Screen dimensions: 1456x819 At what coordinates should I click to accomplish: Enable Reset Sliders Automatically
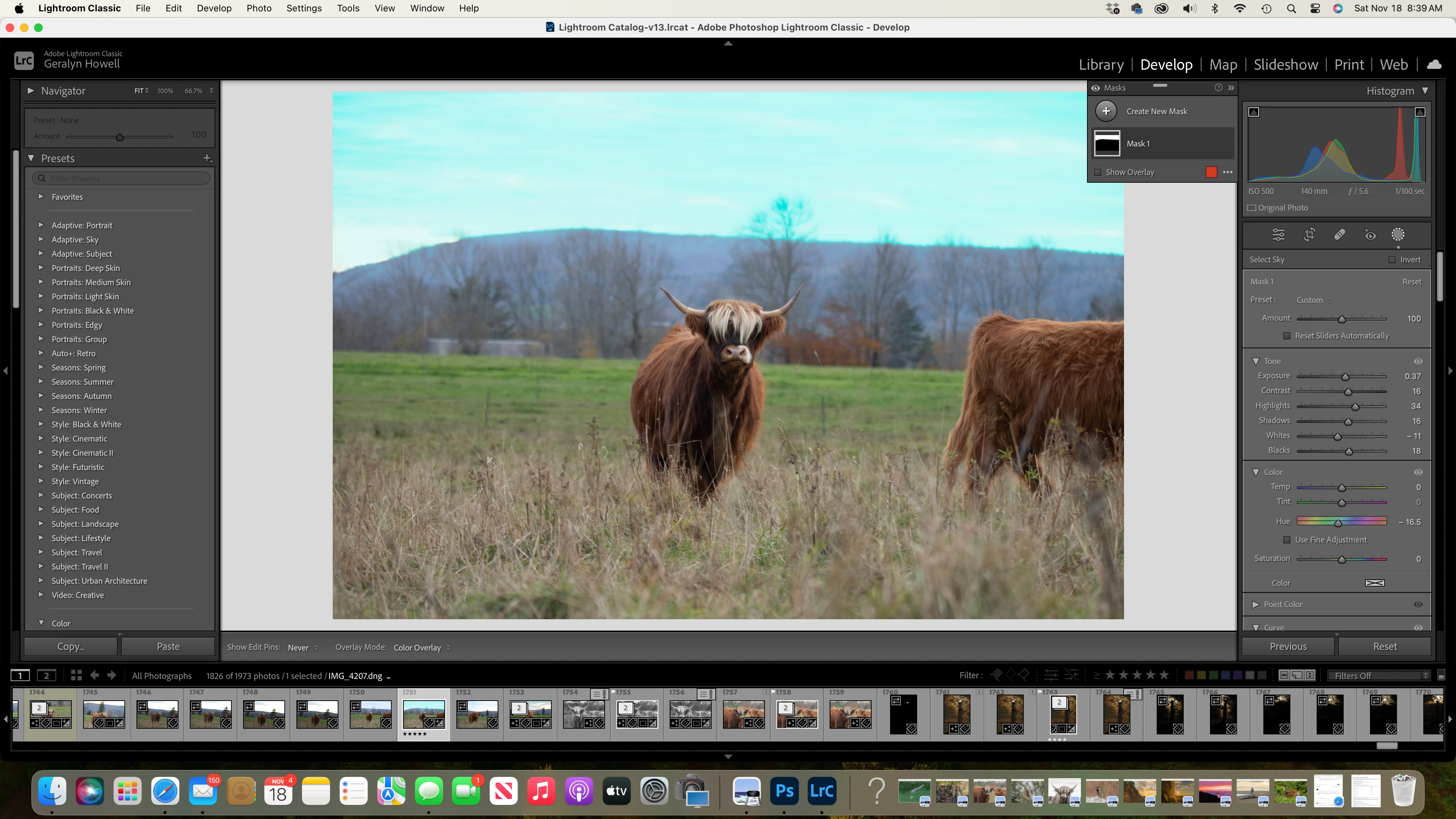pos(1287,336)
